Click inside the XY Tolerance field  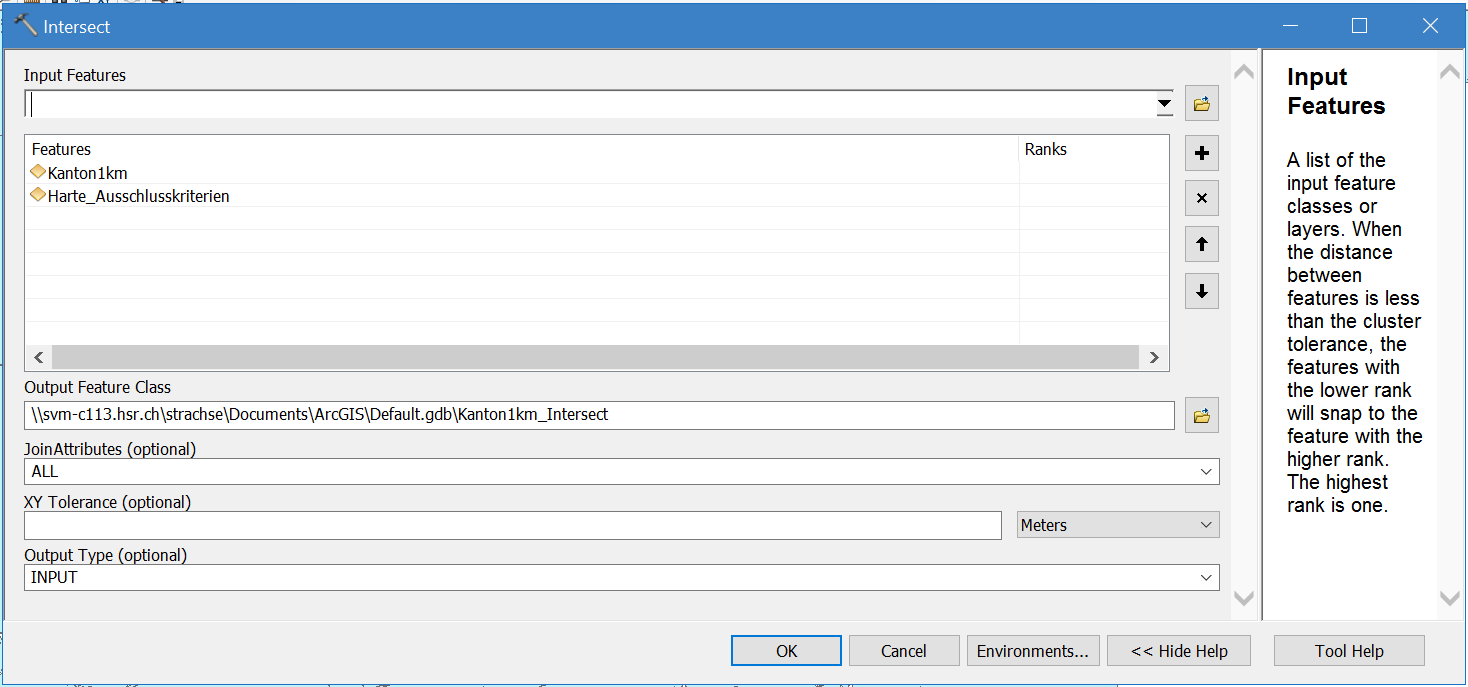pos(512,525)
